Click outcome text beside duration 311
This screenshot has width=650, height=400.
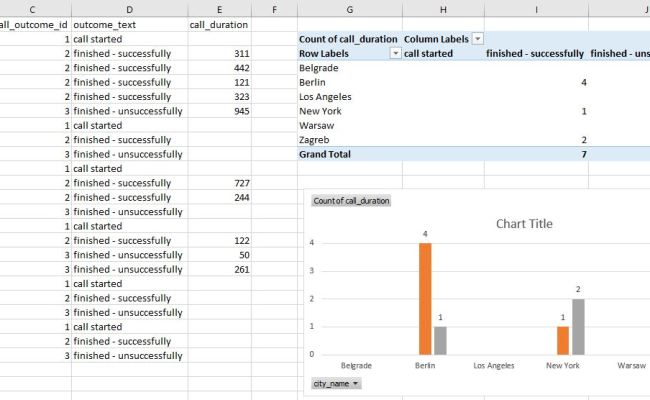[122, 53]
